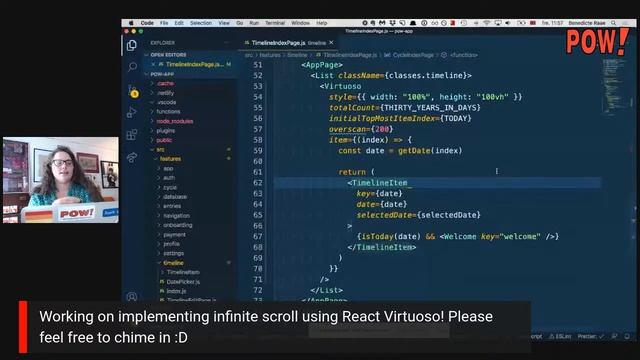Select the navigation folder in the tree
Image resolution: width=640 pixels, height=360 pixels.
pos(176,216)
